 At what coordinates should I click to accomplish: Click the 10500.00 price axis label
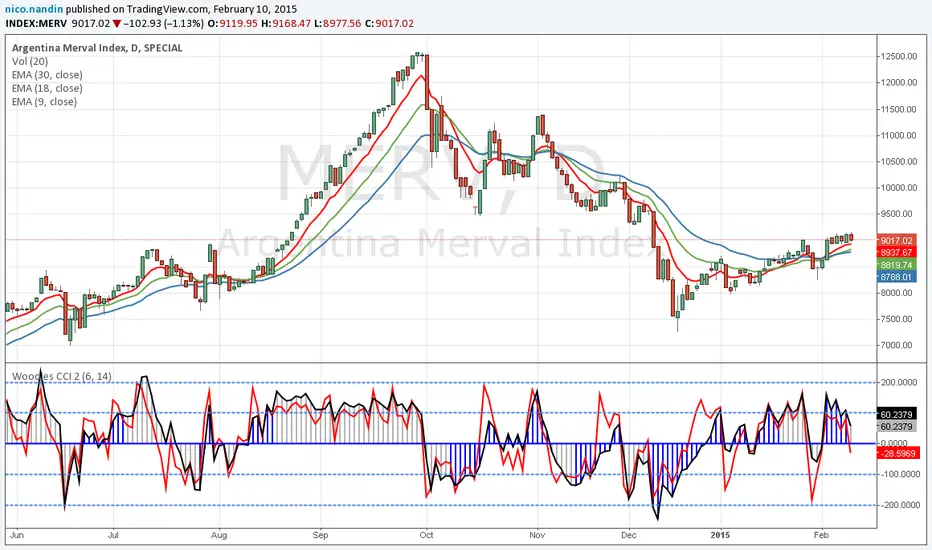[899, 162]
